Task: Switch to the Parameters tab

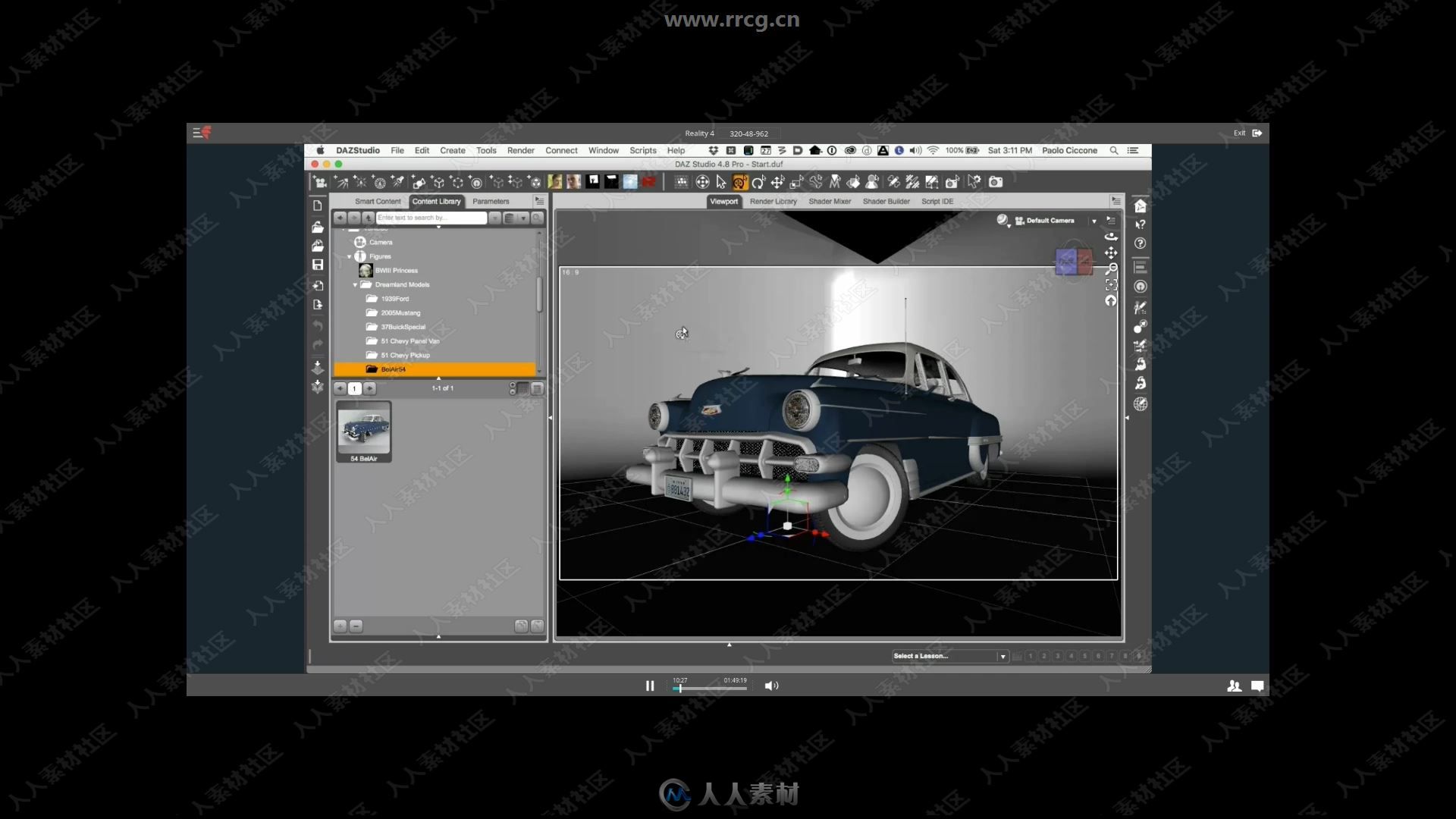Action: [491, 202]
